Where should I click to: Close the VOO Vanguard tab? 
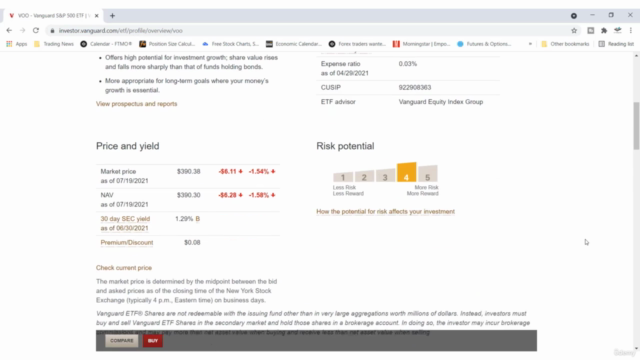[97, 16]
